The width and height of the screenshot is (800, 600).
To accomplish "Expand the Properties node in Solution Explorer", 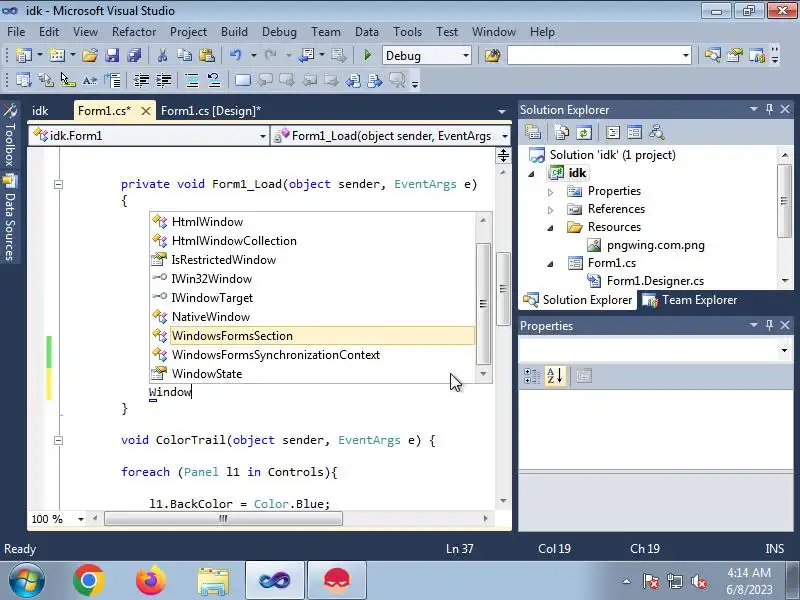I will click(551, 192).
